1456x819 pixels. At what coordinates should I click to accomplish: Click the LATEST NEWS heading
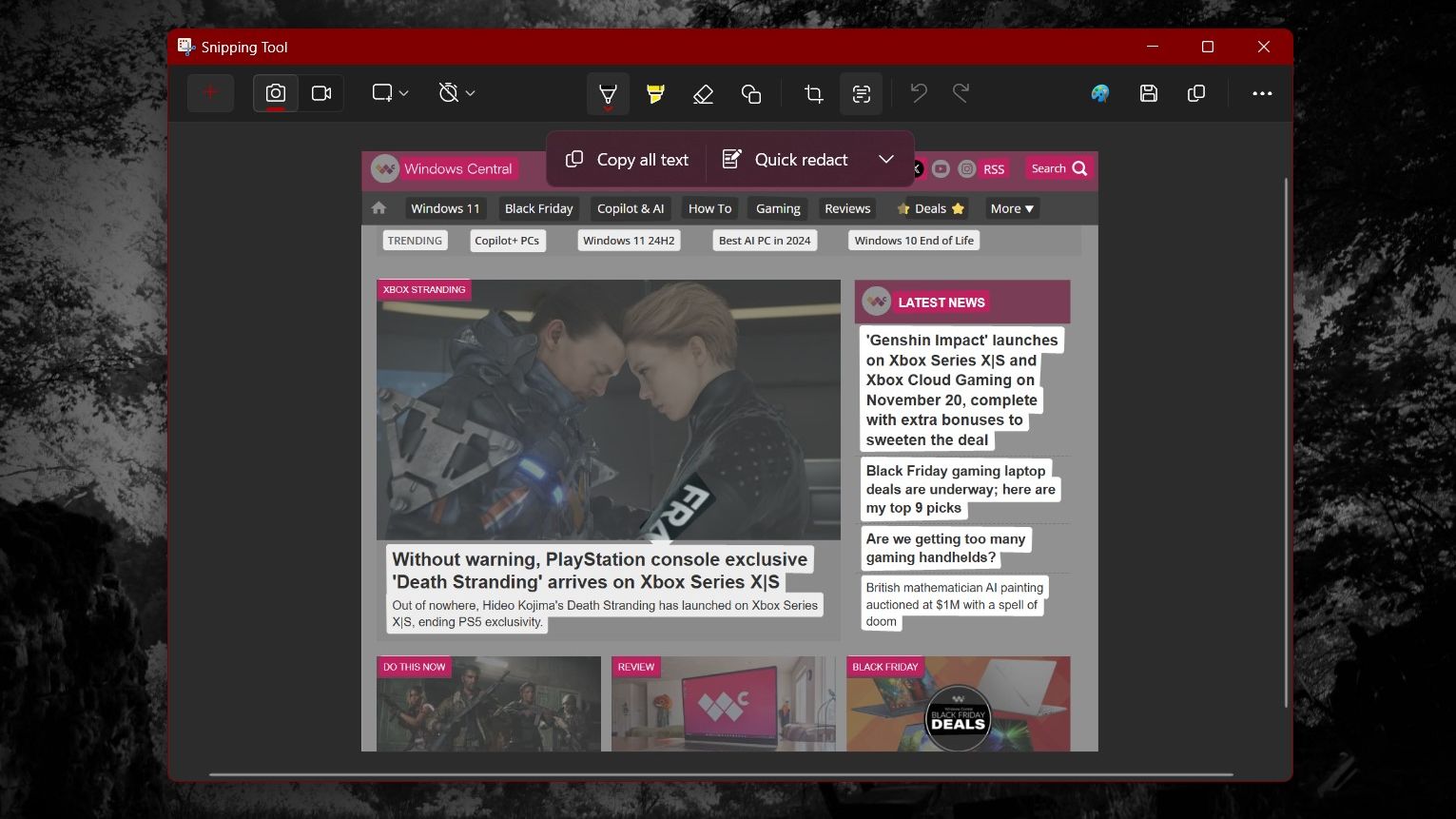tap(942, 302)
